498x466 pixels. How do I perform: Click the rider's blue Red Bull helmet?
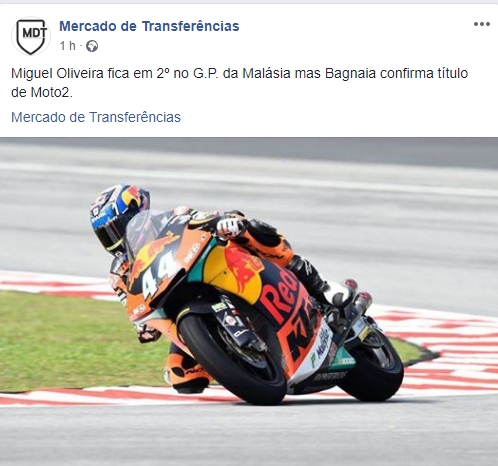118,217
